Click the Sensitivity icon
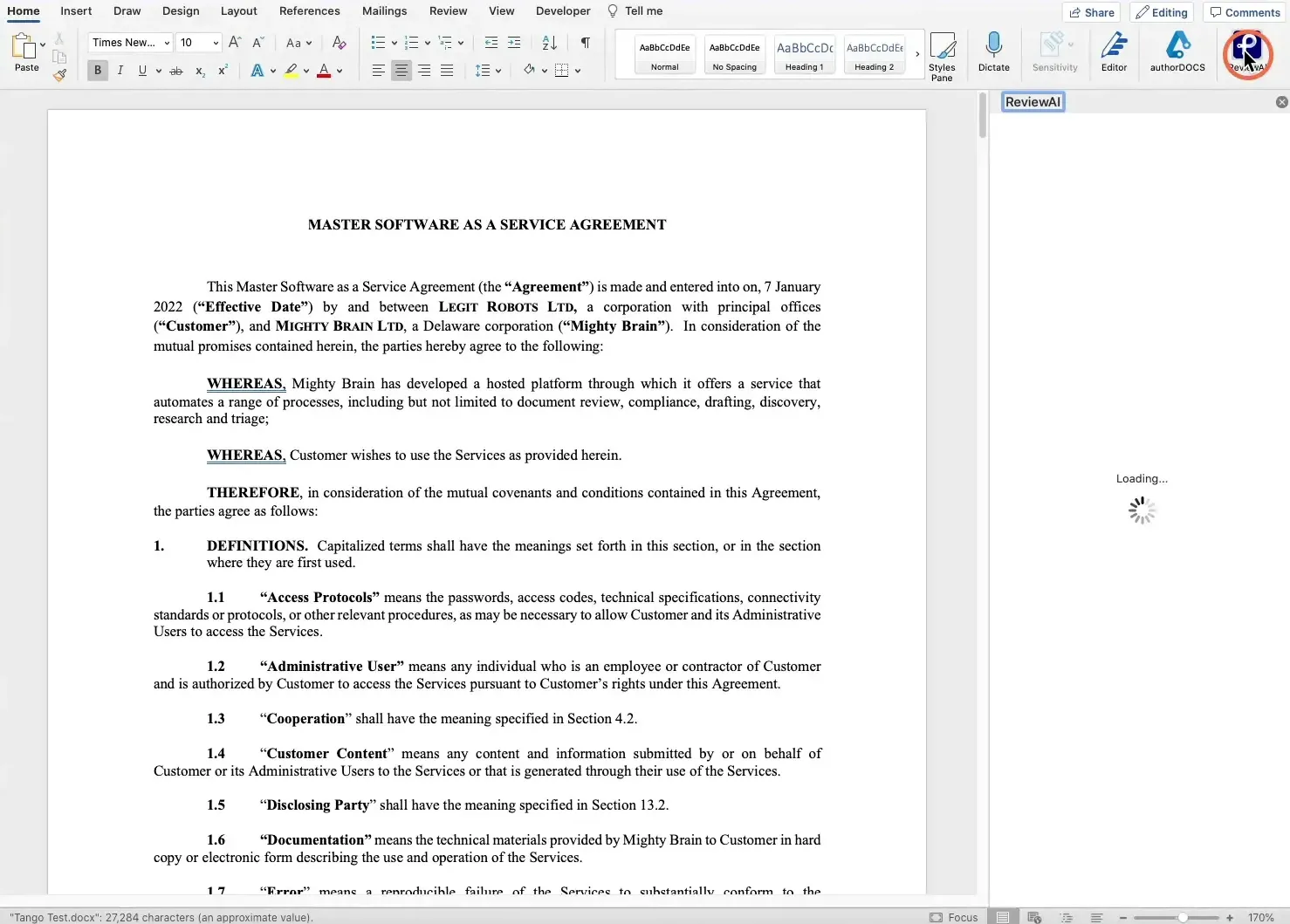 coord(1054,52)
